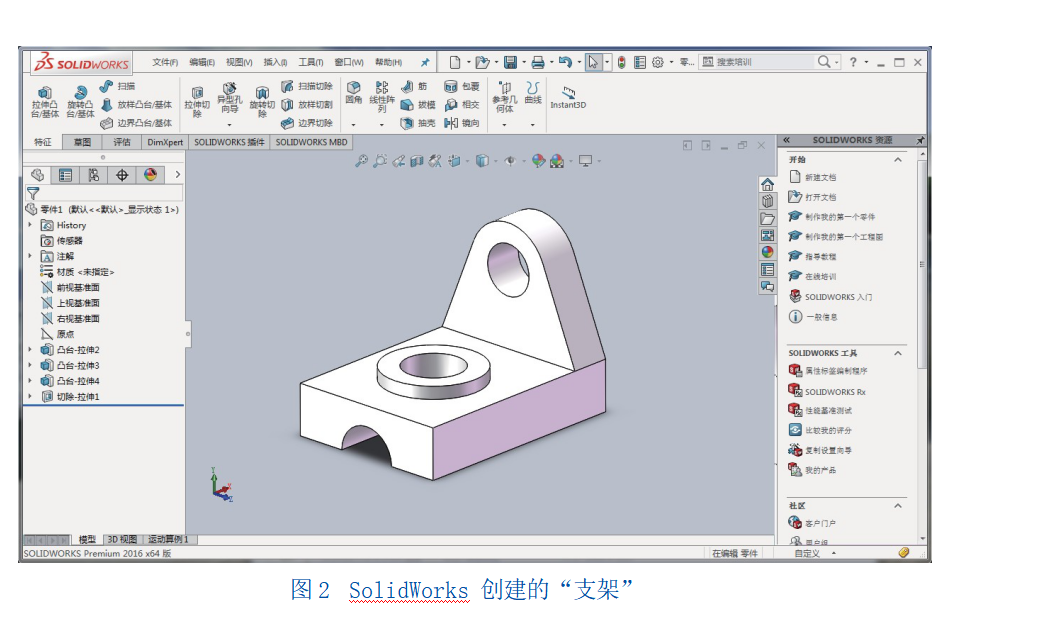Choose the 边界切除 boundary cut tool
This screenshot has width=1054, height=618.
pos(307,123)
